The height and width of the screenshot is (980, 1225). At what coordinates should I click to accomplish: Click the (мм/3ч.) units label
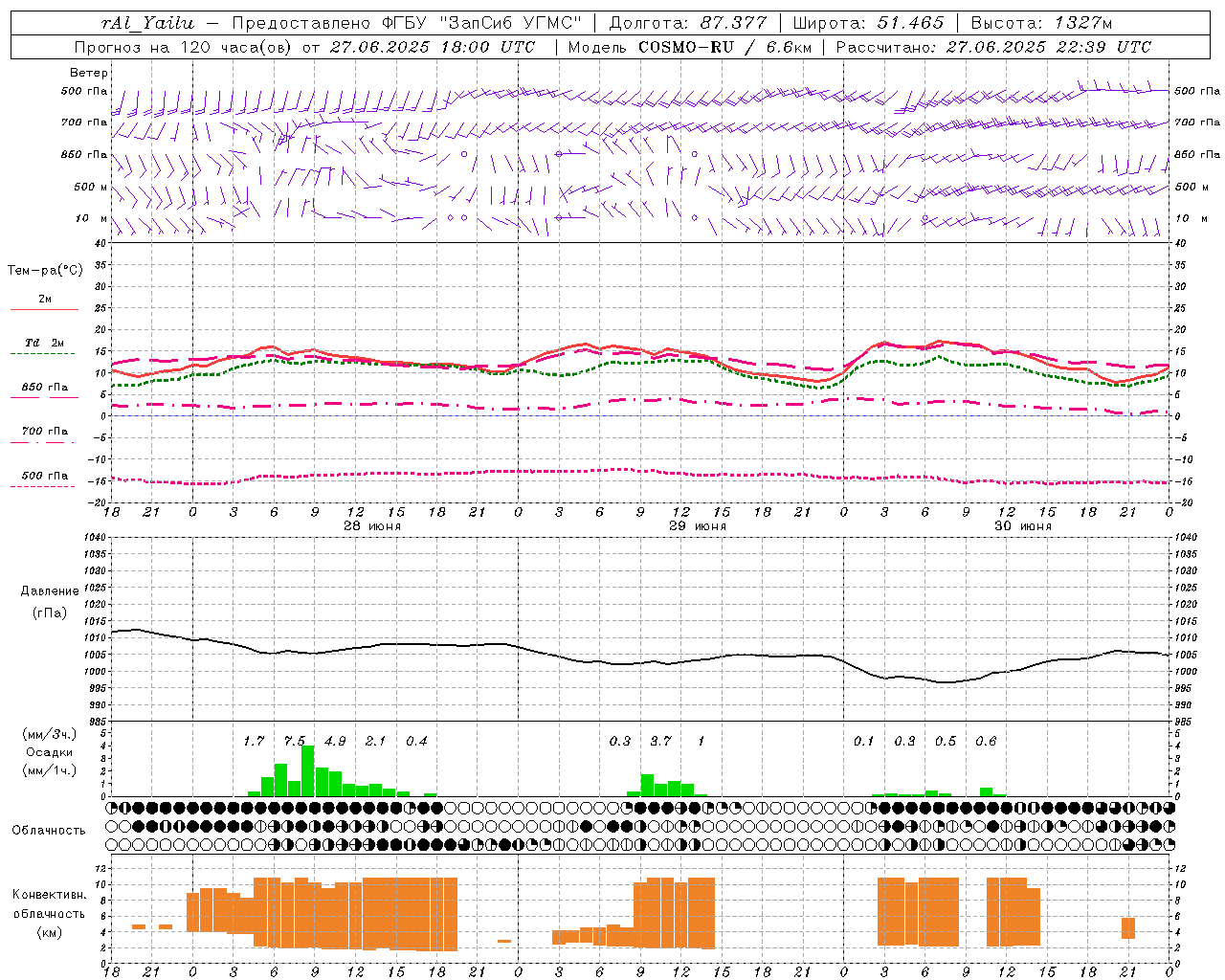(49, 734)
